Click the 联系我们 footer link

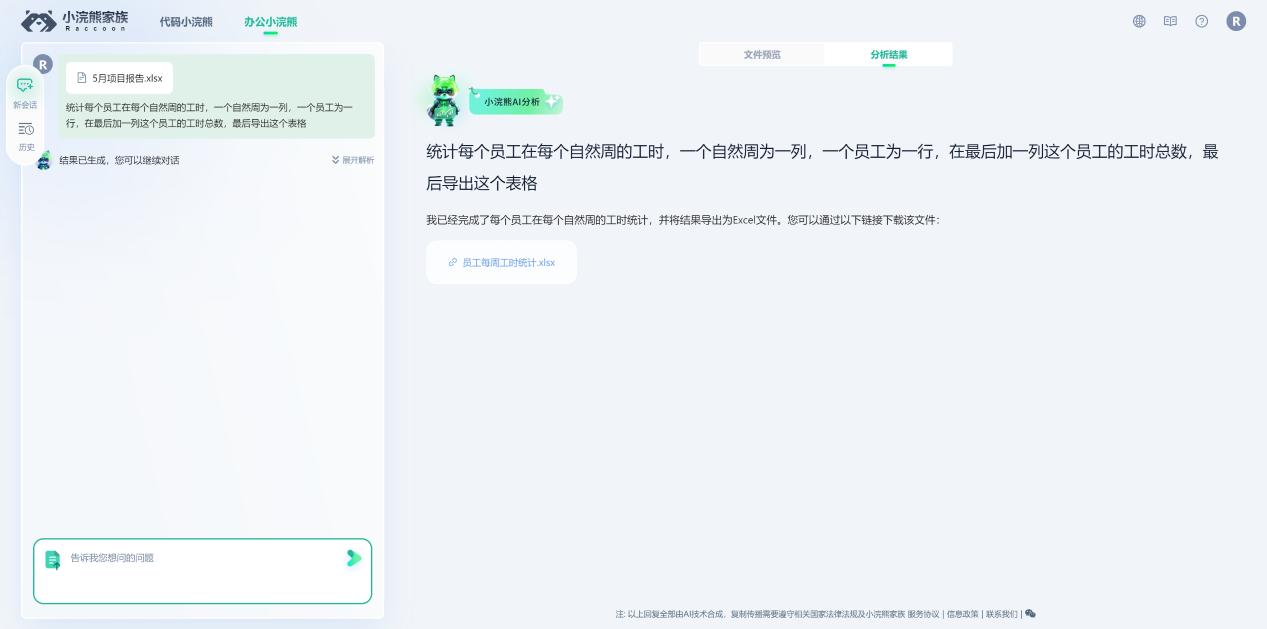[x=1002, y=614]
